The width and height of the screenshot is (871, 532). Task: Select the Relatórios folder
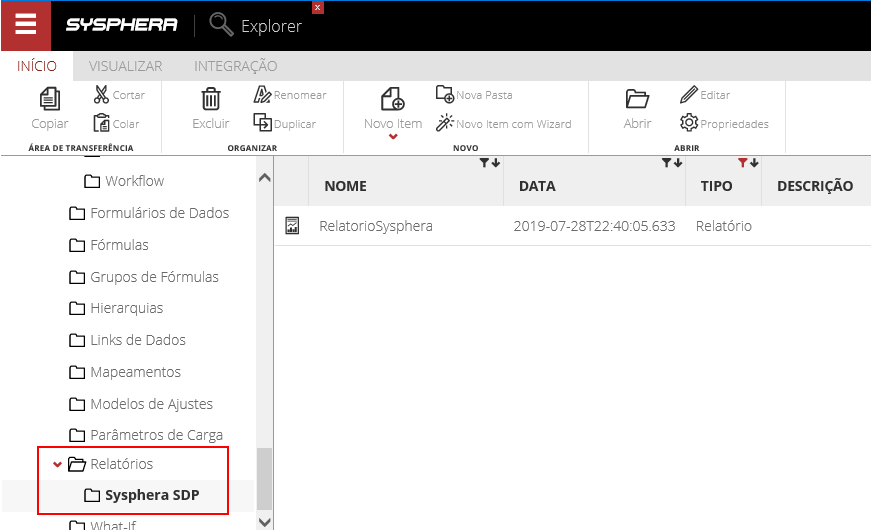pos(110,464)
